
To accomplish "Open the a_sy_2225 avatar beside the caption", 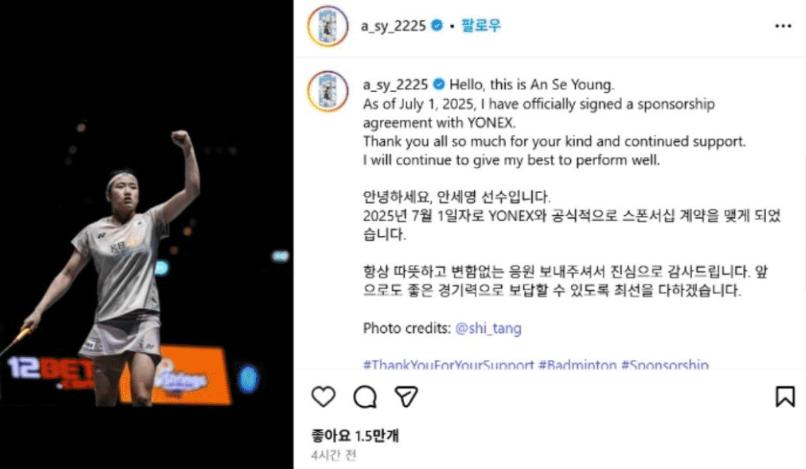I will click(x=328, y=91).
